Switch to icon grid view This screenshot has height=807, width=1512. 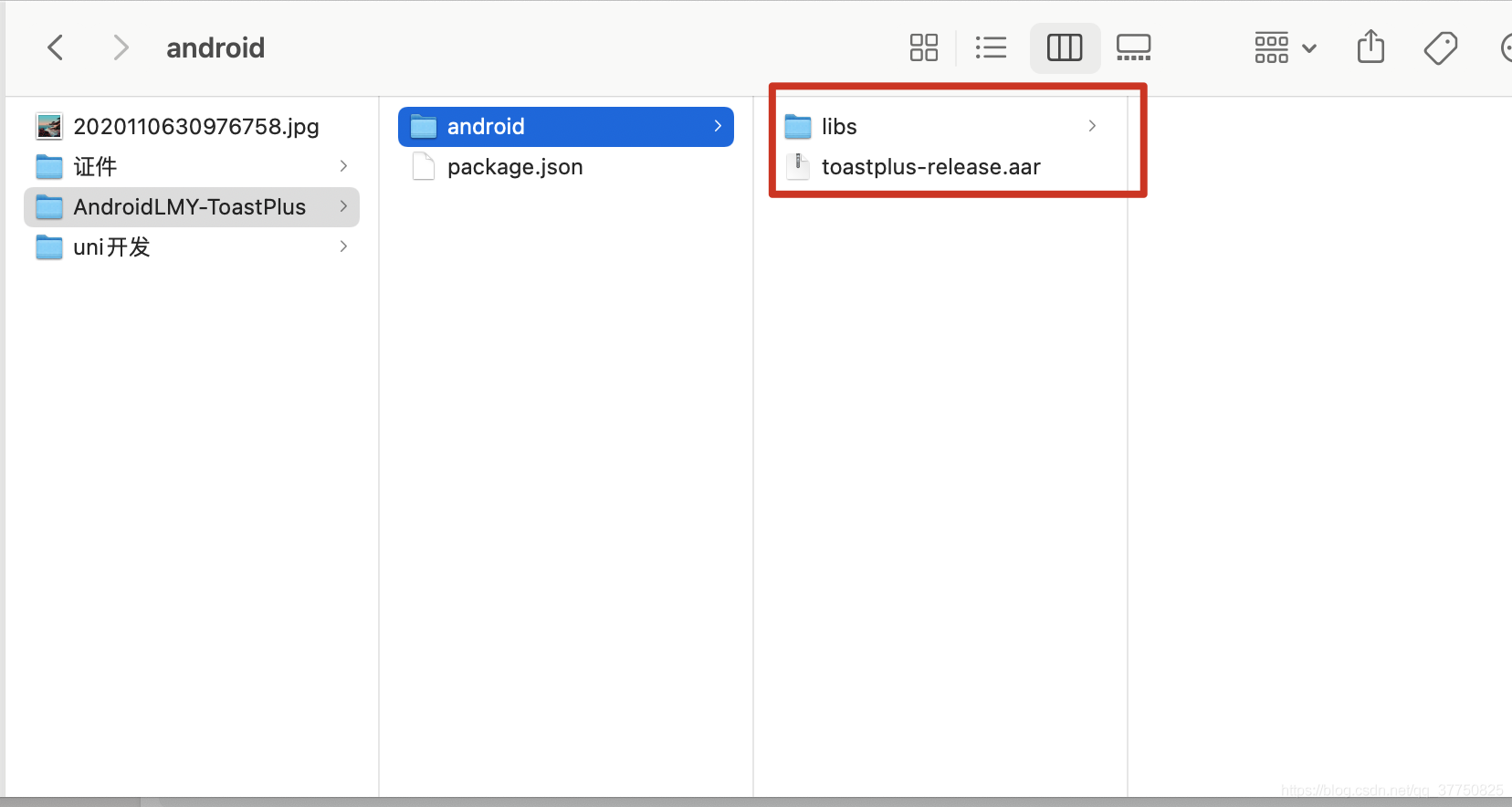click(924, 47)
